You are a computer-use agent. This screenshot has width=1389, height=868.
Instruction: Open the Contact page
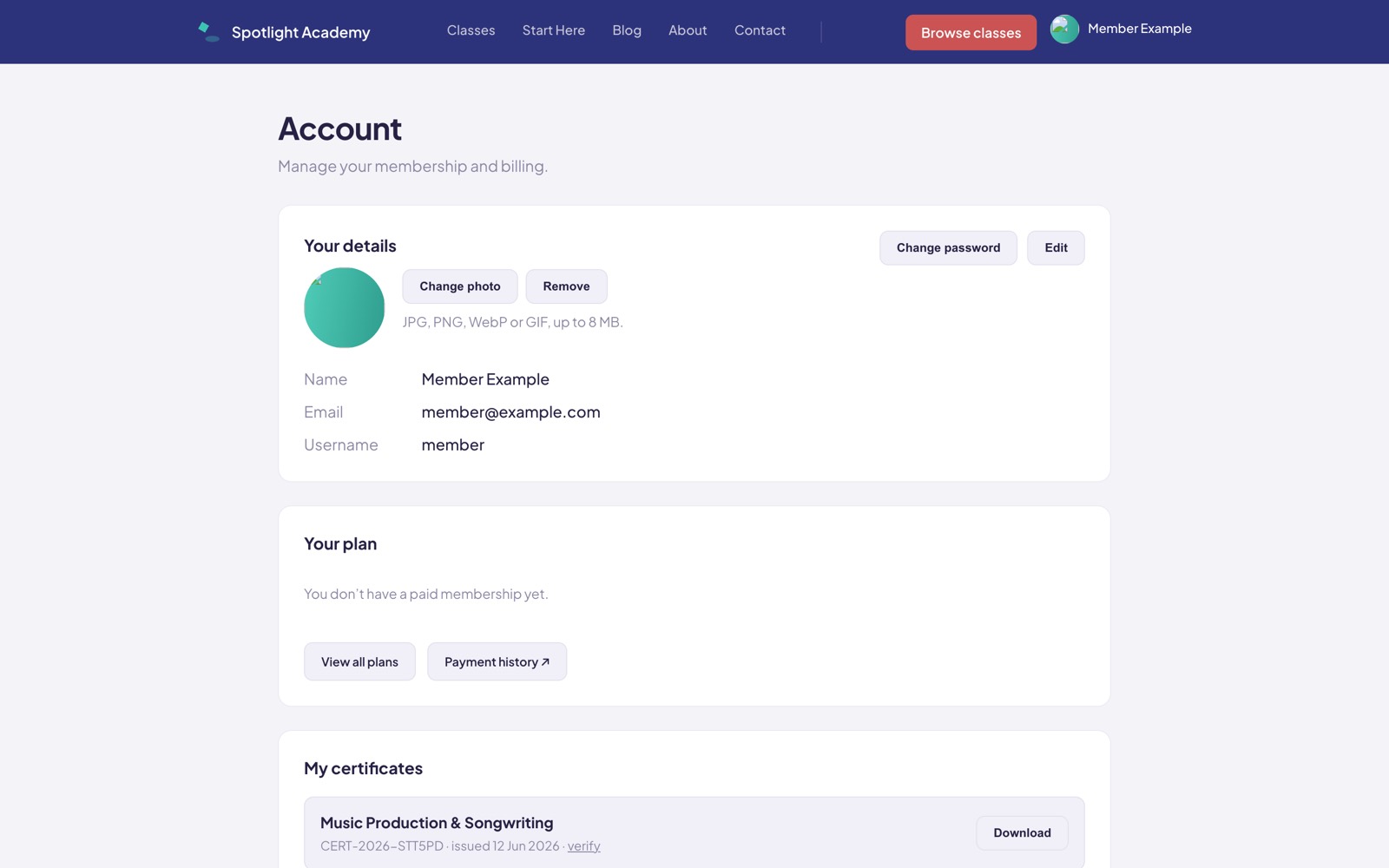[x=760, y=30]
